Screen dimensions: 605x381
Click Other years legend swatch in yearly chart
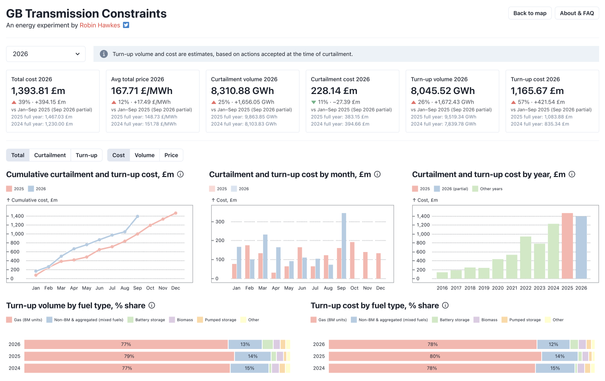[x=475, y=189]
